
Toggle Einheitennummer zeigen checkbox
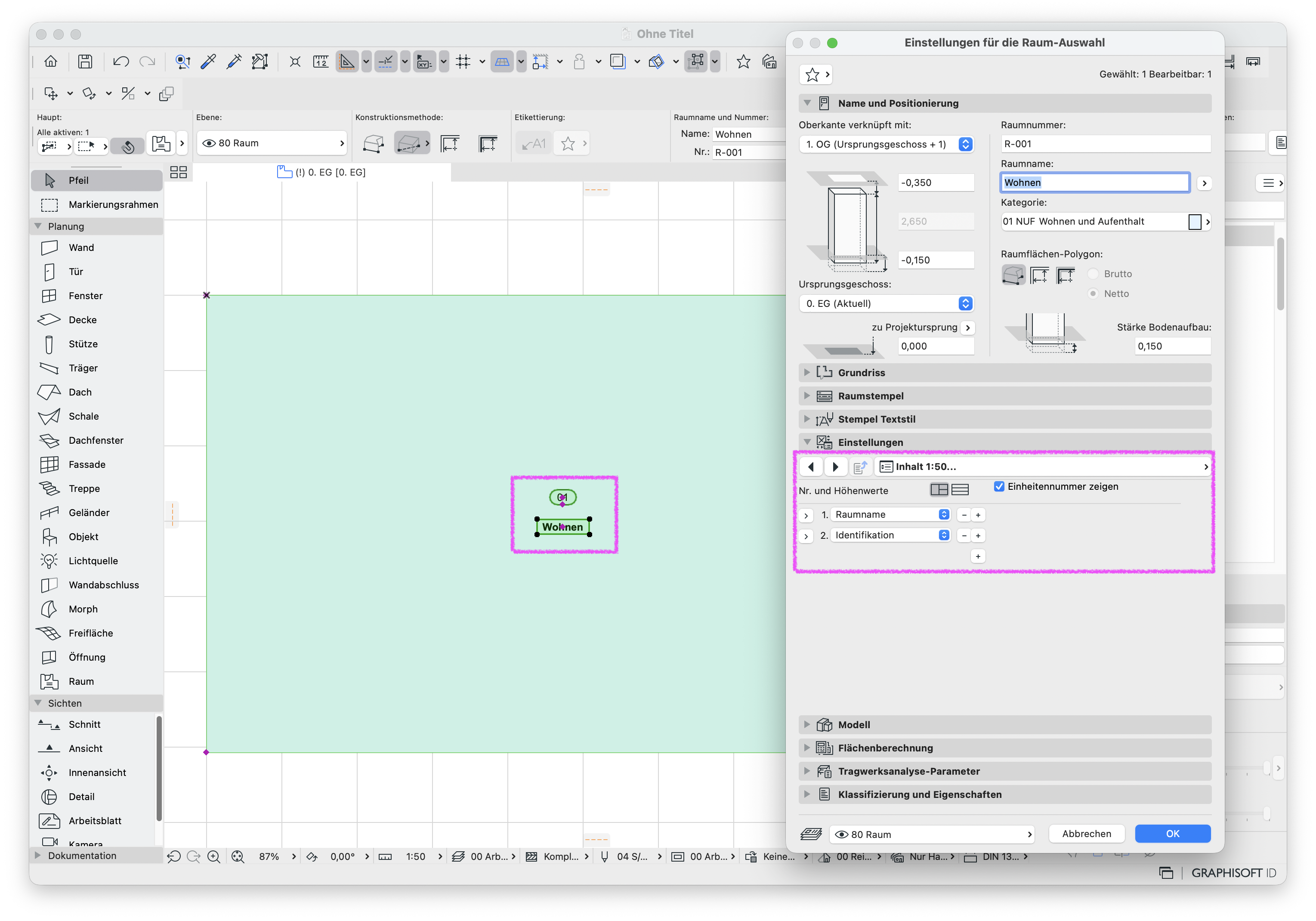click(999, 487)
